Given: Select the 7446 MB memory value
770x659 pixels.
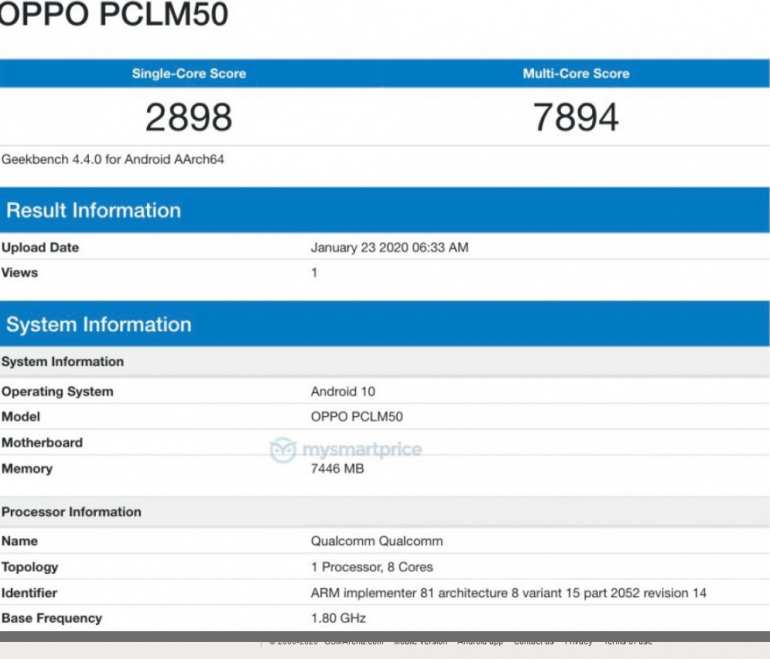Looking at the screenshot, I should 337,469.
